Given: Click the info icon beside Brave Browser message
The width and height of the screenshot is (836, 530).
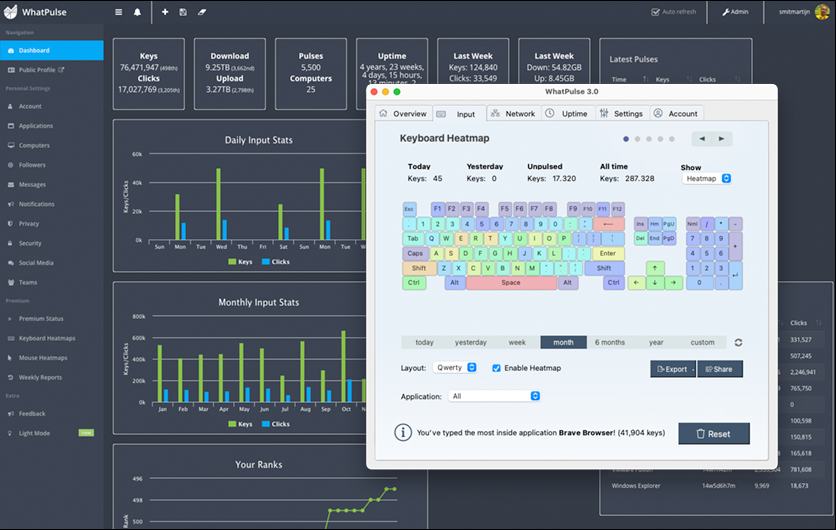Looking at the screenshot, I should [x=403, y=432].
